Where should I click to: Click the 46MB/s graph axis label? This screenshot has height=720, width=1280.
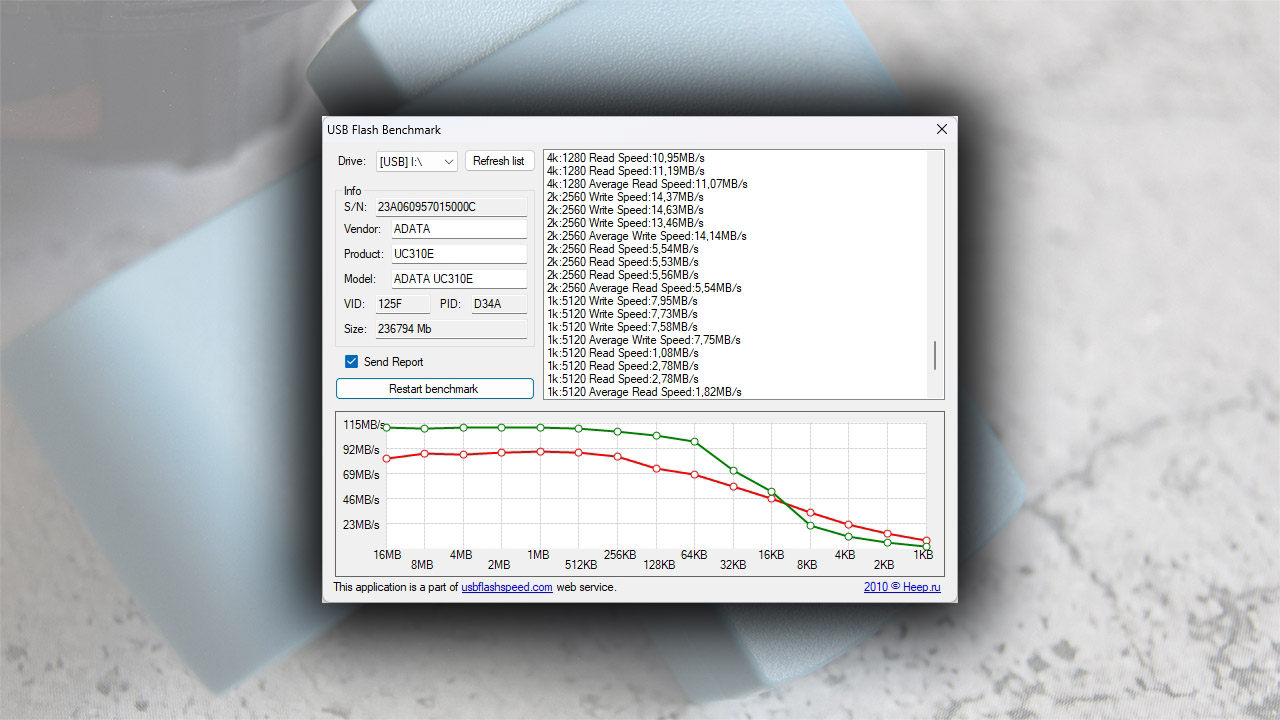[x=361, y=500]
